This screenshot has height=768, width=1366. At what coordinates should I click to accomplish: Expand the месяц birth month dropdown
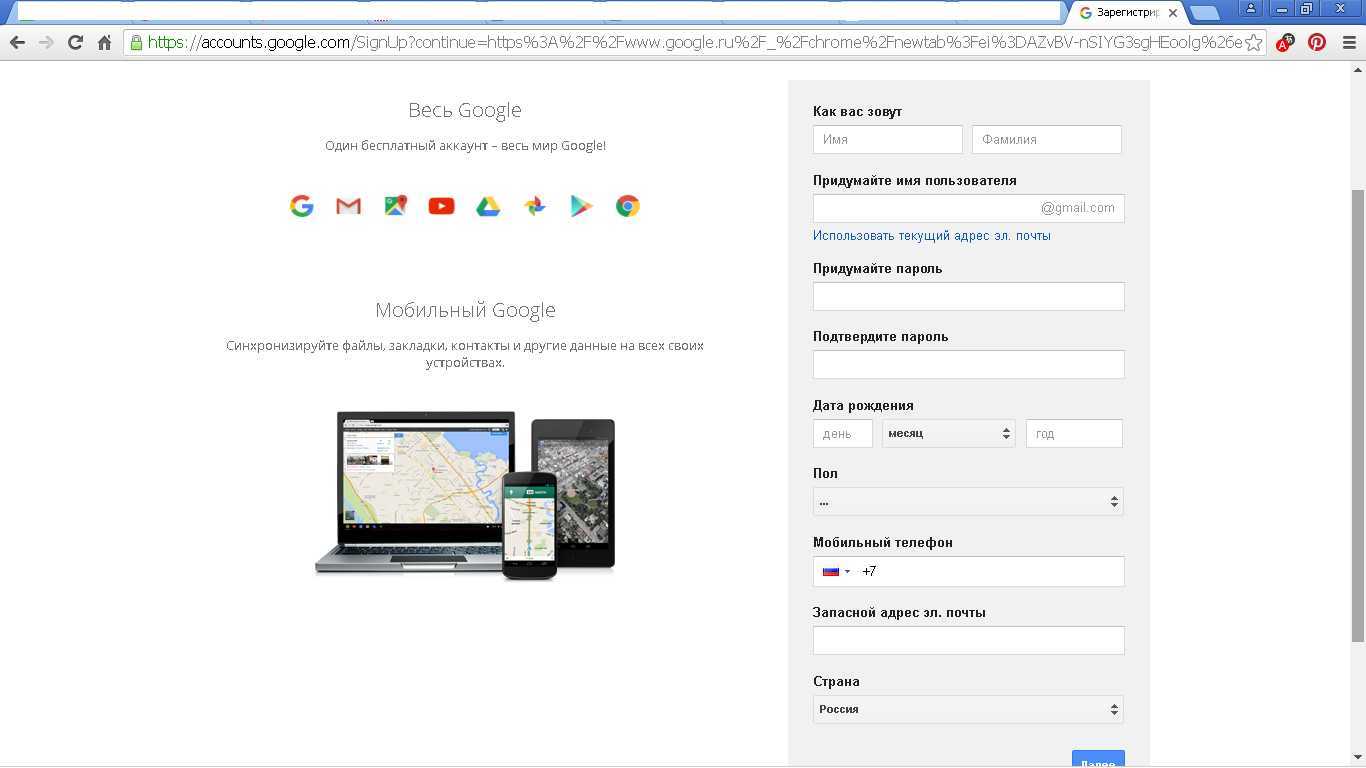tap(948, 433)
